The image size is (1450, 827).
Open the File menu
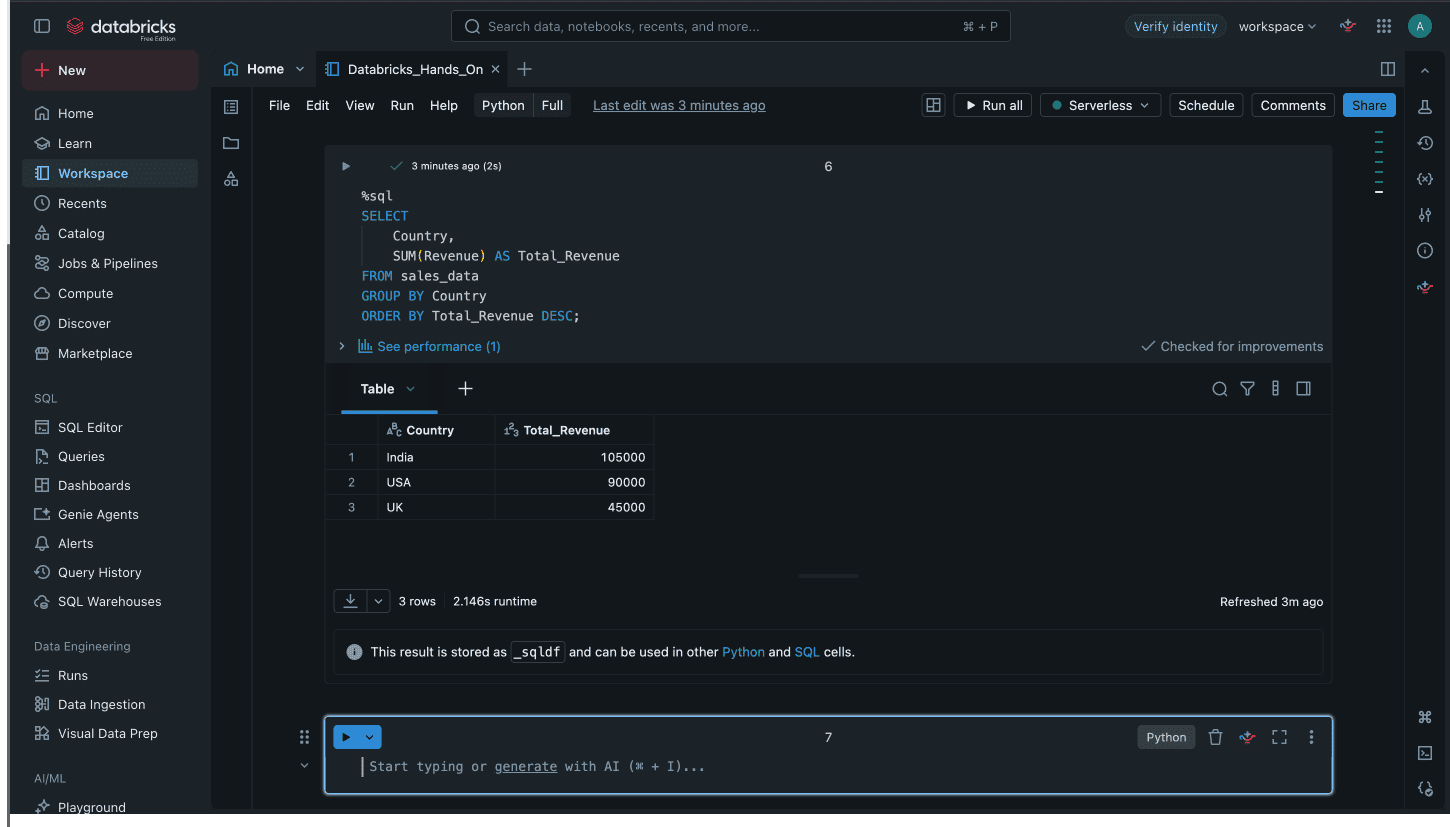click(x=279, y=105)
